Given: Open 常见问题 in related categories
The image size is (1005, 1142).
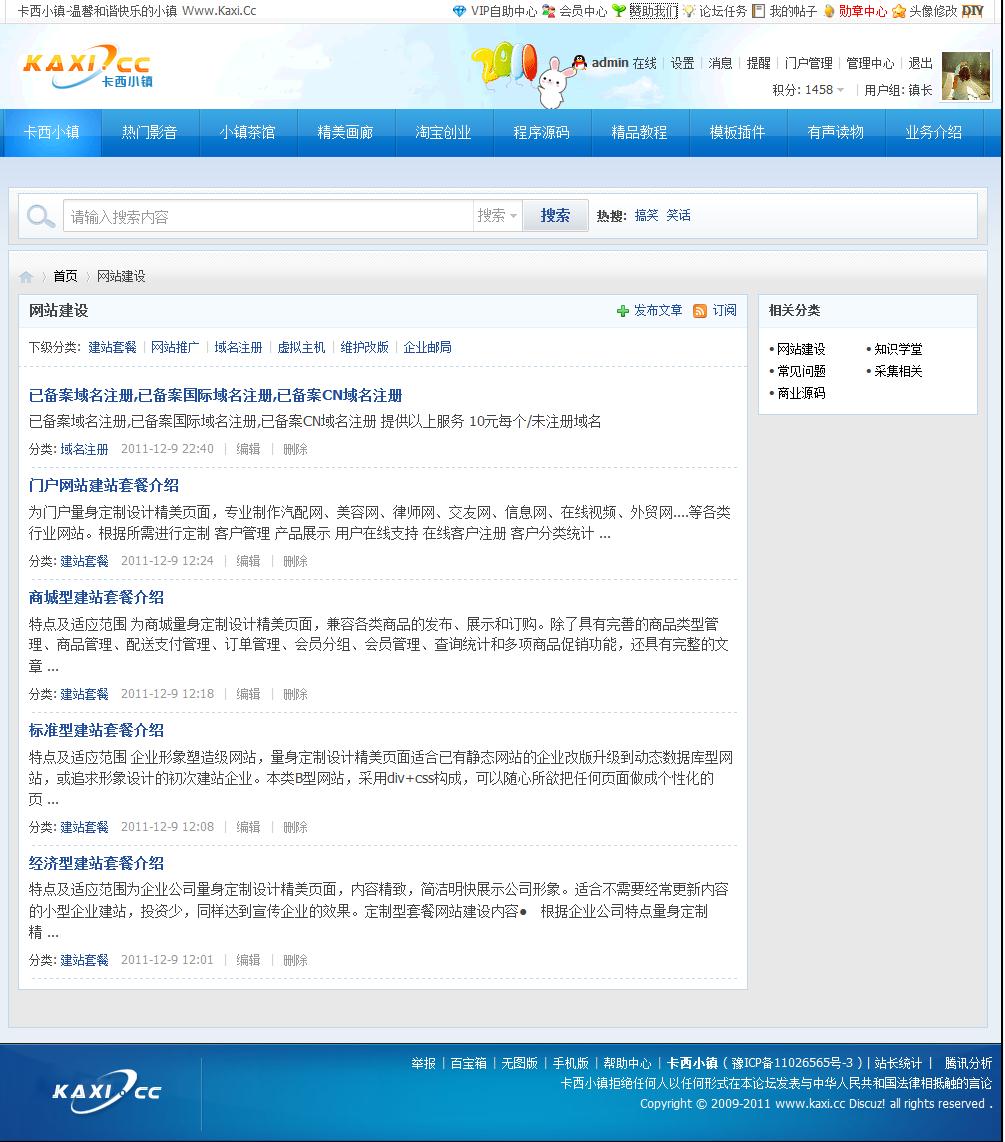Looking at the screenshot, I should [x=801, y=371].
